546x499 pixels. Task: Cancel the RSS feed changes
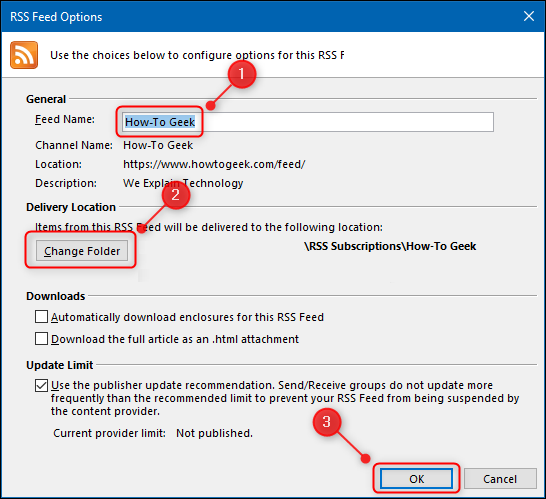point(500,479)
